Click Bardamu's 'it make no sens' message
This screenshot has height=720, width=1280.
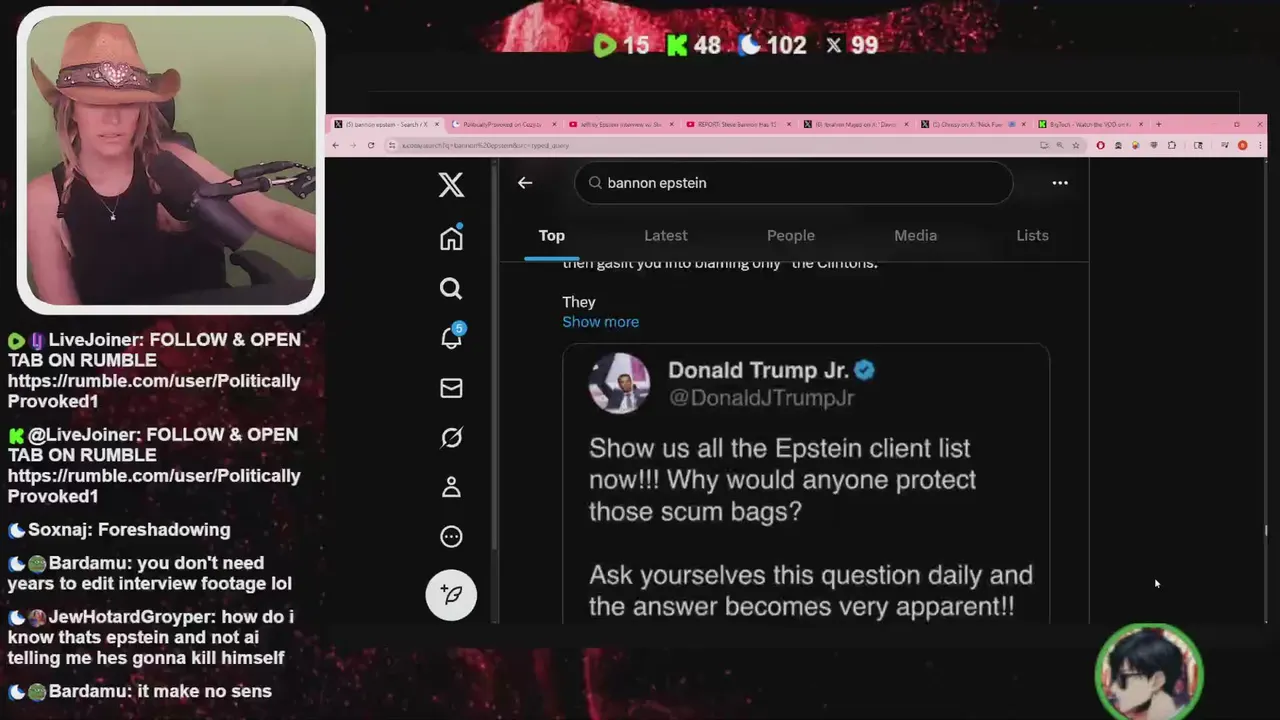click(x=140, y=691)
